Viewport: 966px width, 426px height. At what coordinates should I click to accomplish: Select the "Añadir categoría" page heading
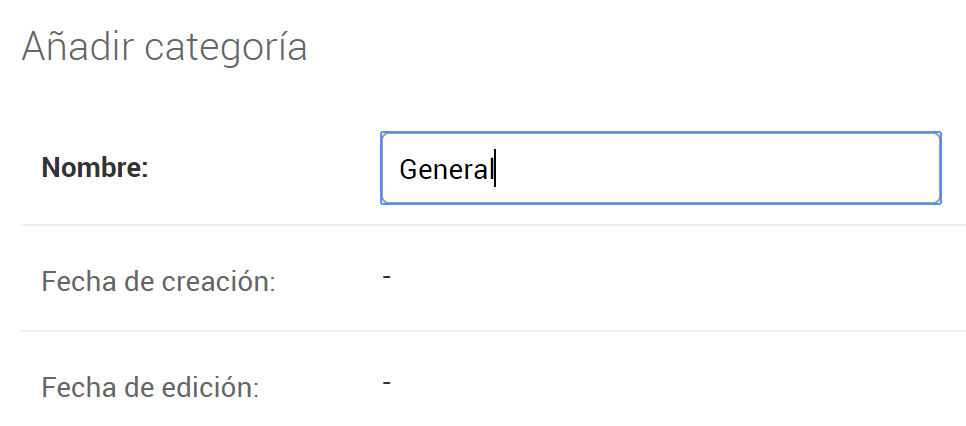coord(164,47)
